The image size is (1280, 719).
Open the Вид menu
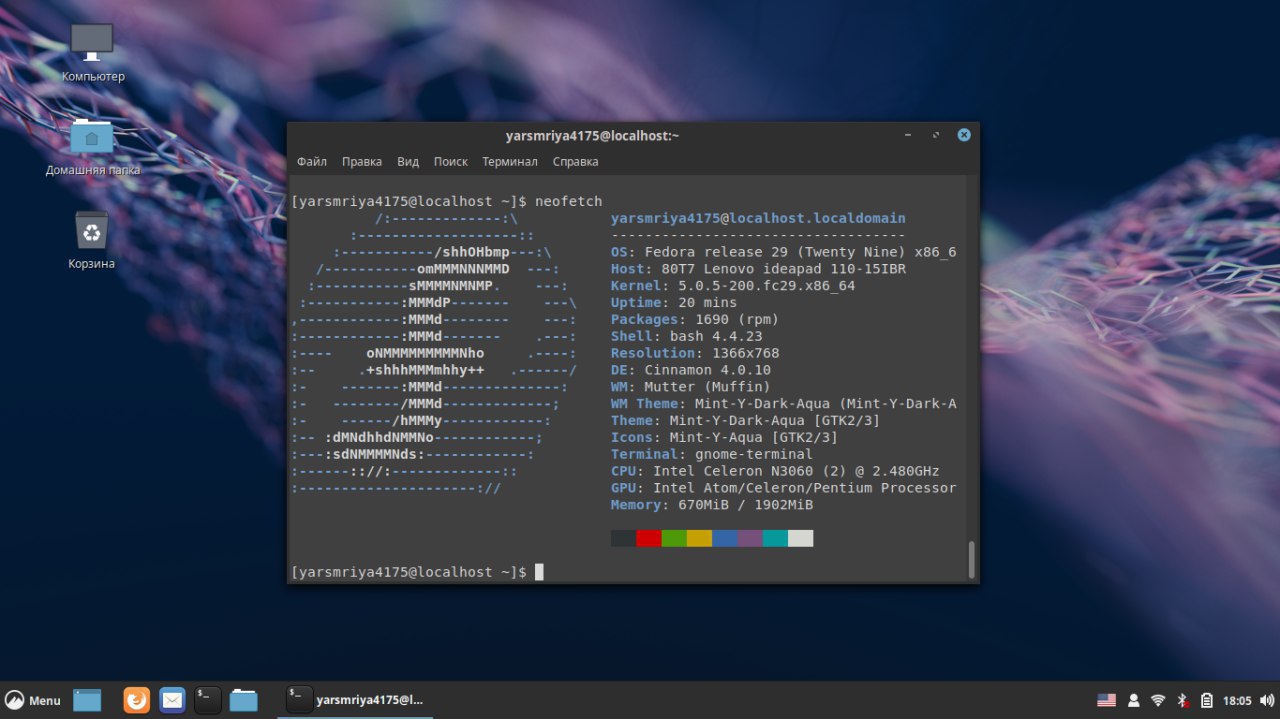408,161
